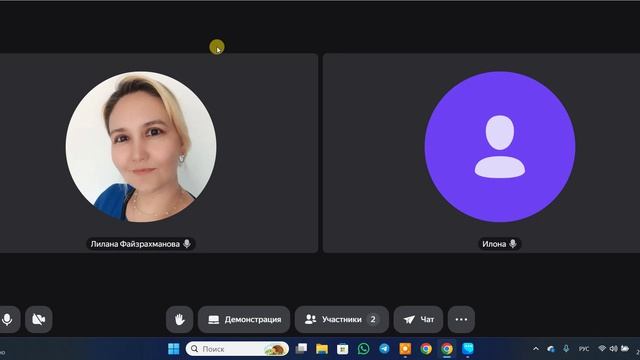Click the Лилана Файзрахманова name label
Image resolution: width=640 pixels, height=360 pixels.
point(135,244)
